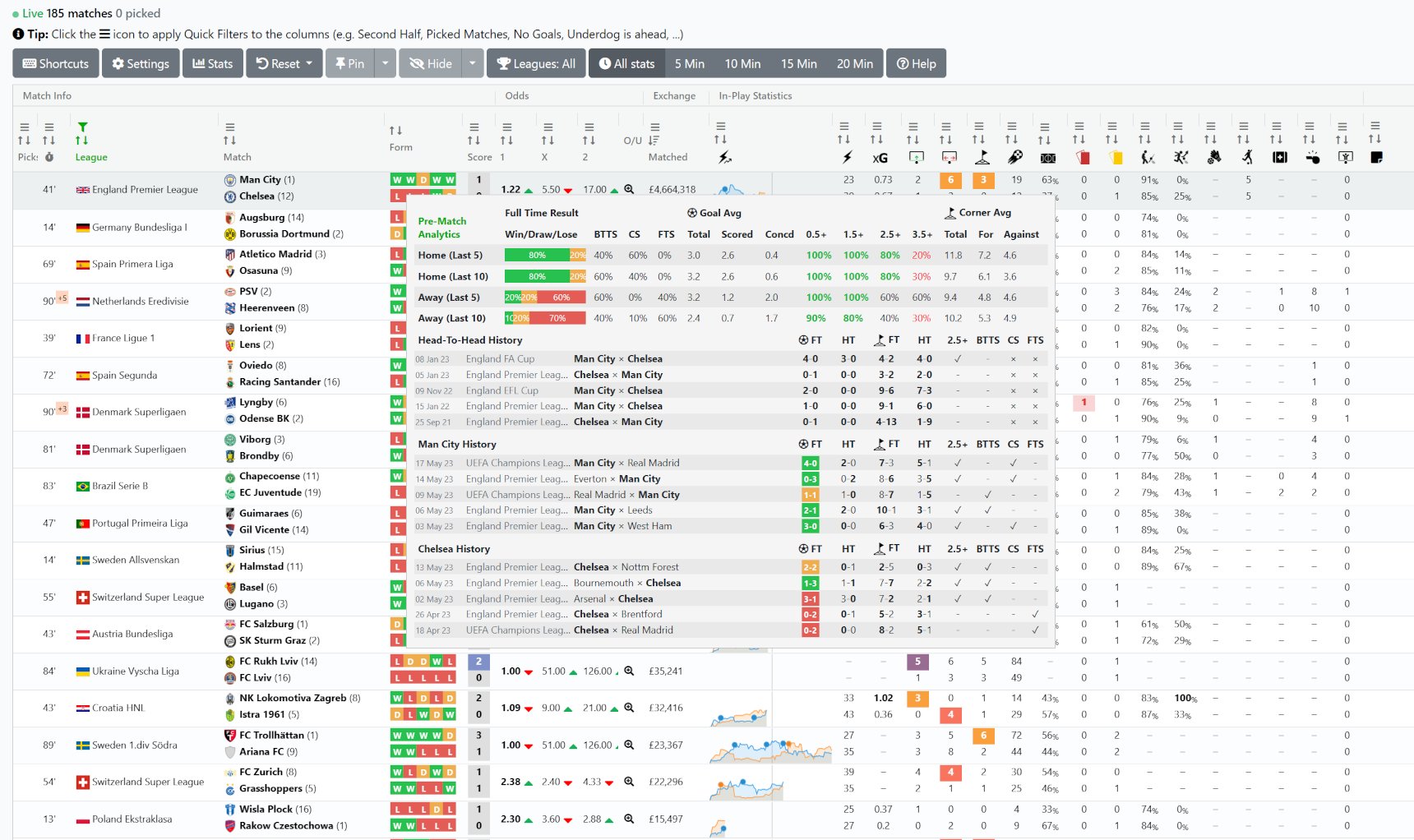This screenshot has height=840, width=1414.
Task: Open quick filter menu above Score column
Action: tap(474, 127)
